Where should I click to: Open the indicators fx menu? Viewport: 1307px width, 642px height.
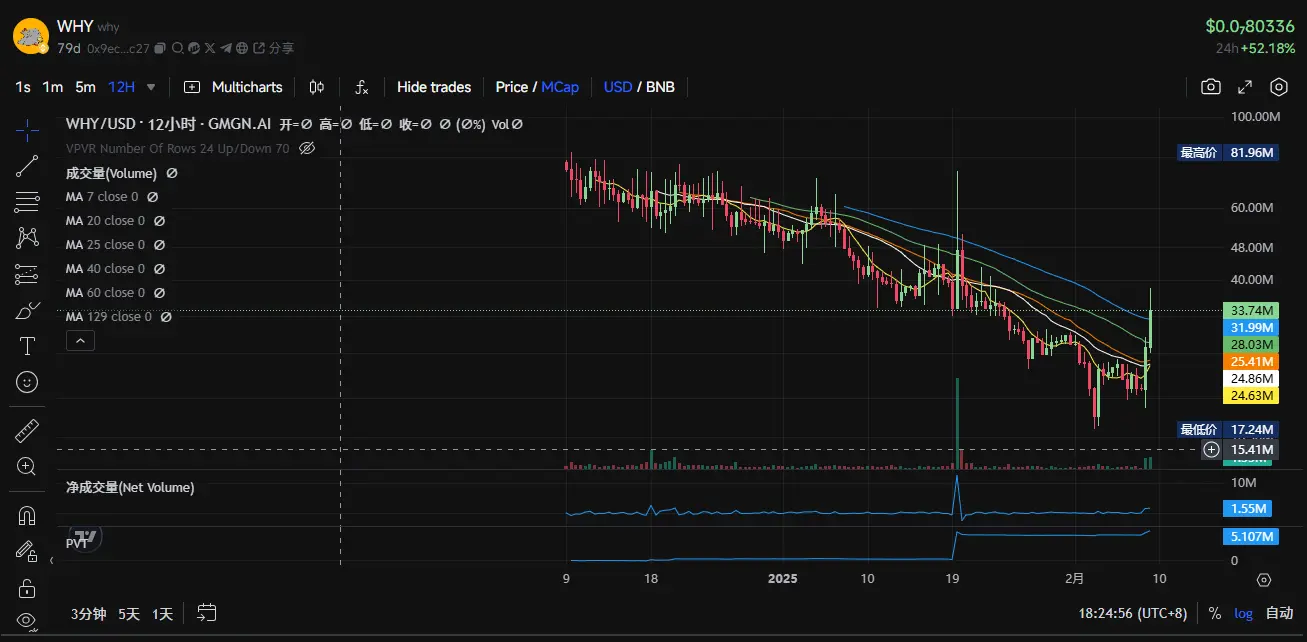pyautogui.click(x=361, y=87)
